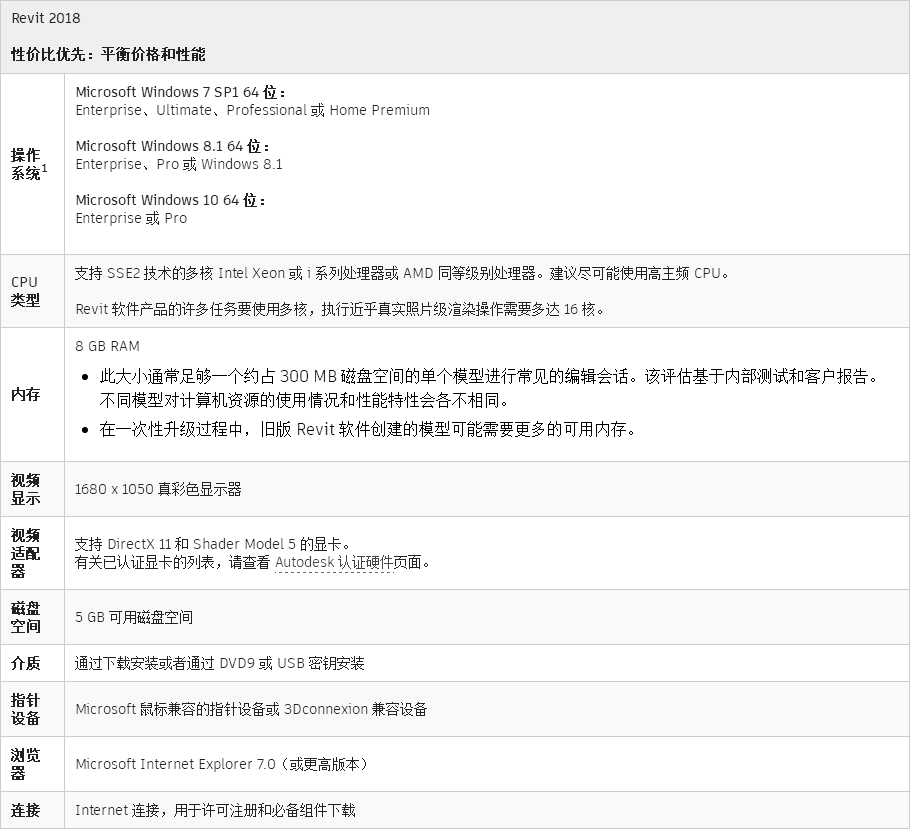Screen dimensions: 911x830
Task: Click the 磁盘空间 row label
Action: coord(26,617)
